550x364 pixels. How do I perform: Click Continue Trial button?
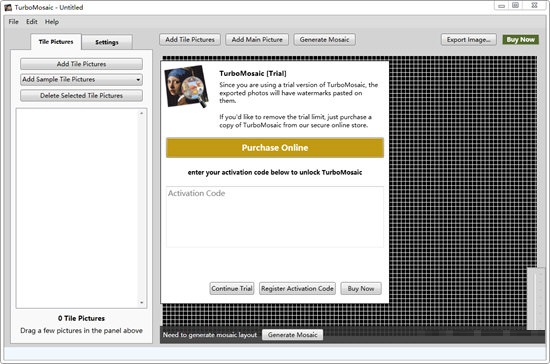click(232, 289)
